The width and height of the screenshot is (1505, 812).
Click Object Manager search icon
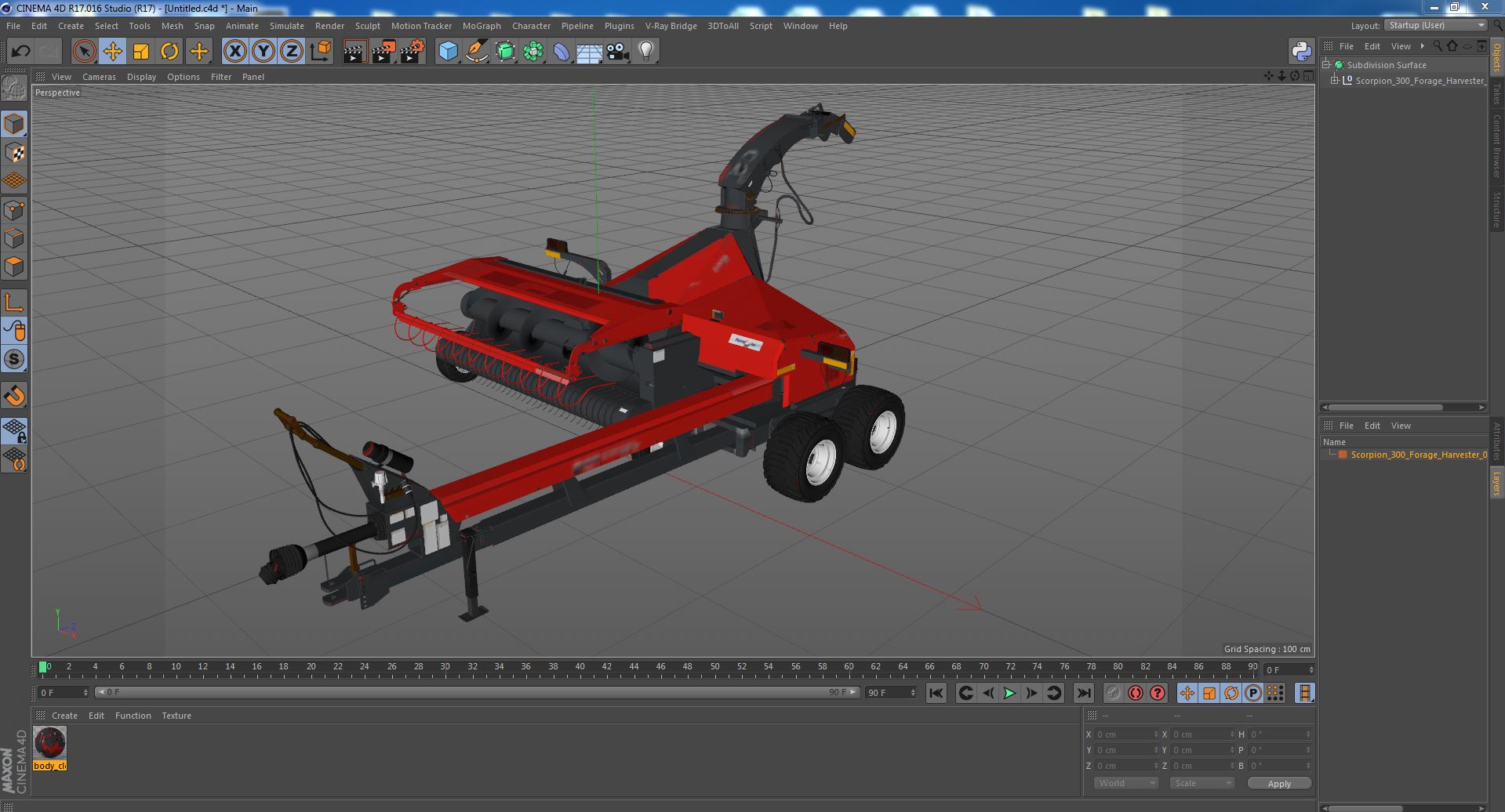point(1438,46)
